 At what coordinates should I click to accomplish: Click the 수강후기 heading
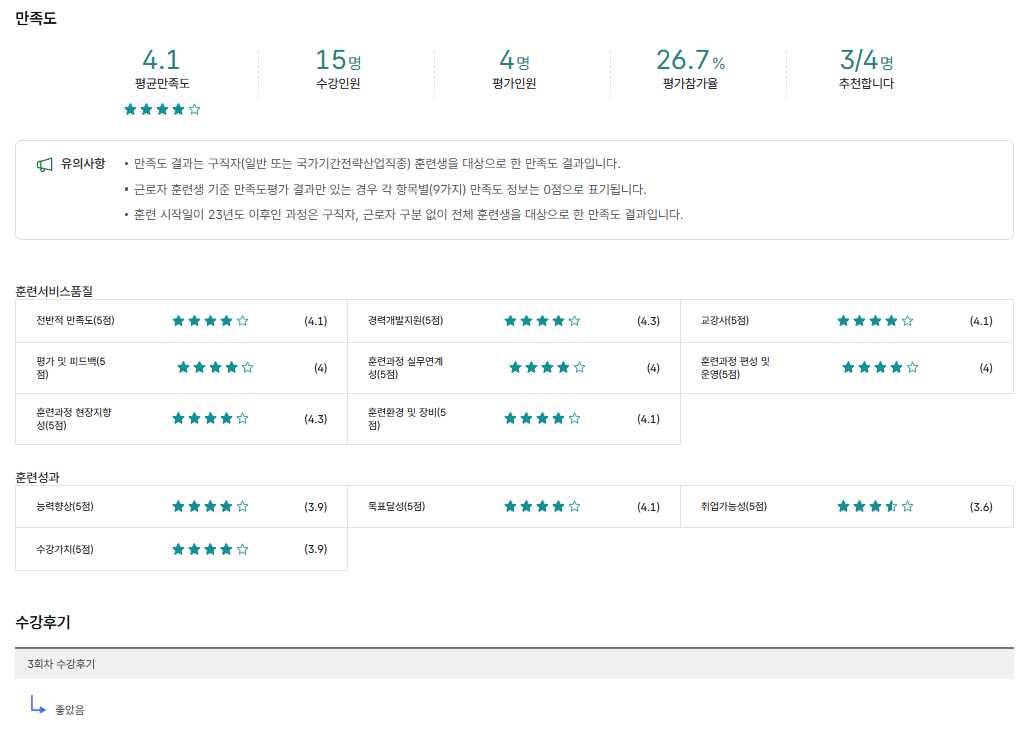(42, 622)
